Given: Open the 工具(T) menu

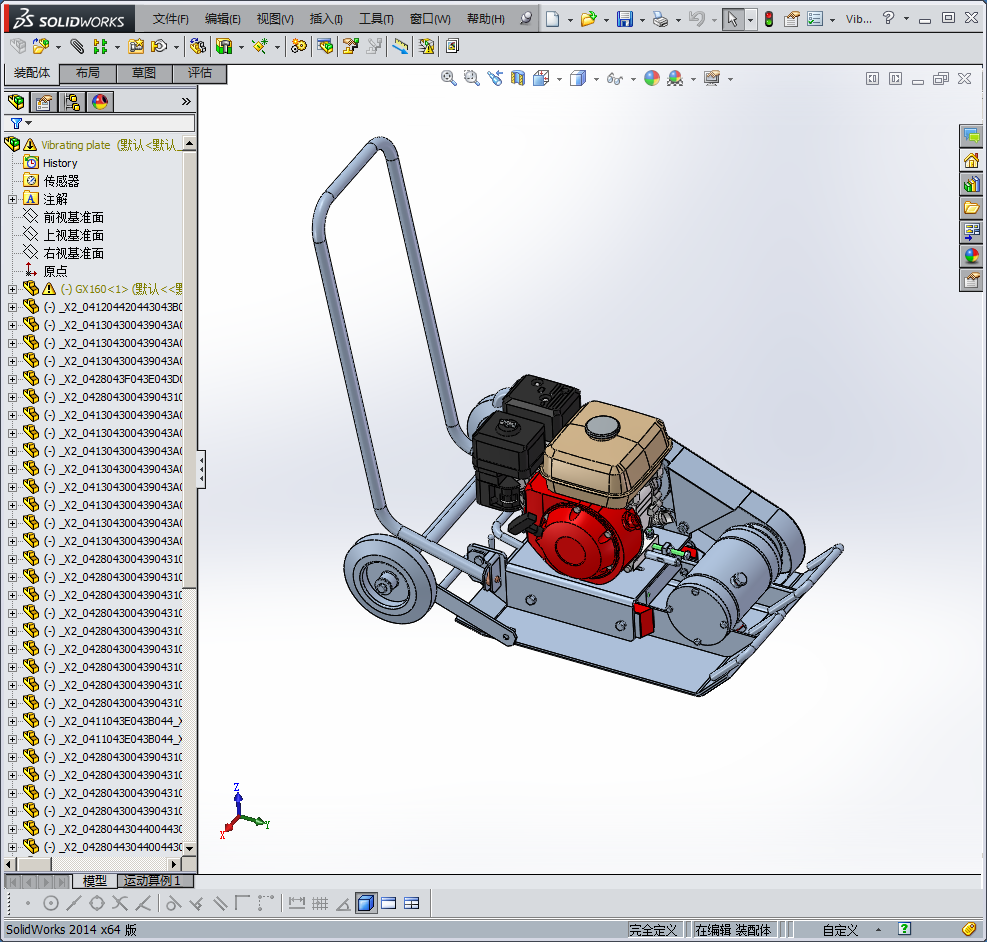Looking at the screenshot, I should [x=376, y=19].
